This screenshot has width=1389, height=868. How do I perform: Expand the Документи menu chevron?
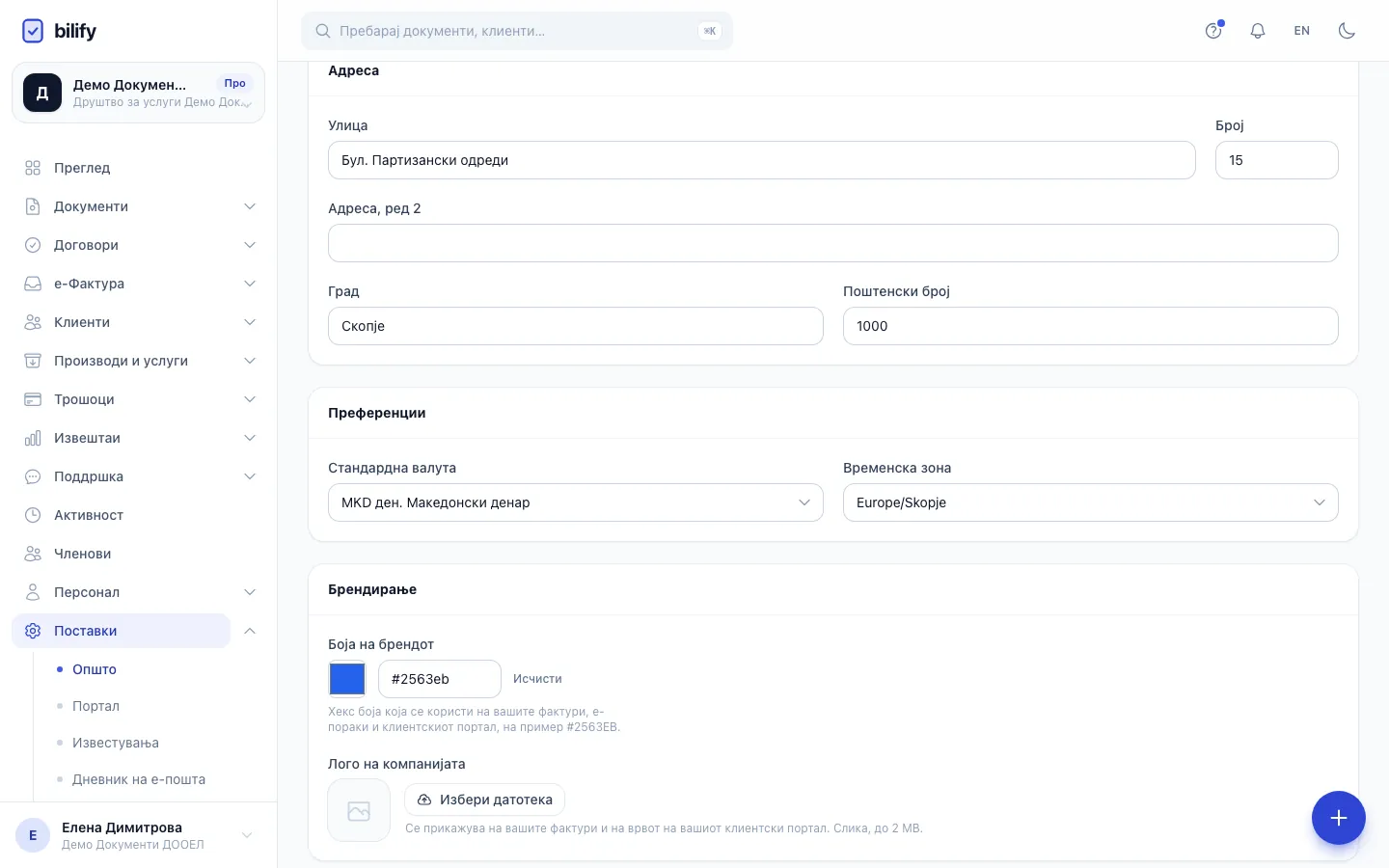(x=250, y=206)
